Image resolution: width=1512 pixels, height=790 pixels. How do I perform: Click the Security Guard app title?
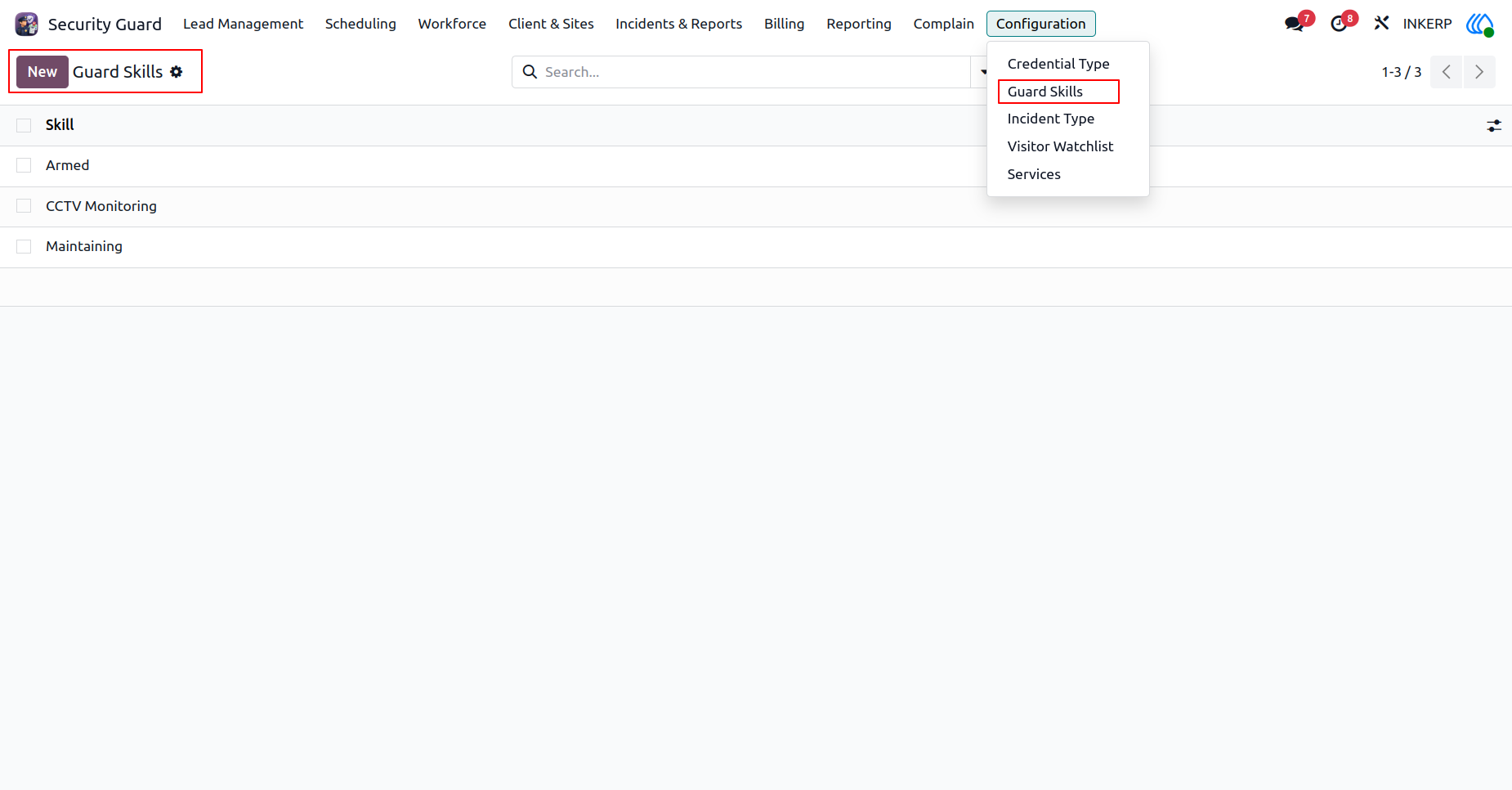pos(105,24)
